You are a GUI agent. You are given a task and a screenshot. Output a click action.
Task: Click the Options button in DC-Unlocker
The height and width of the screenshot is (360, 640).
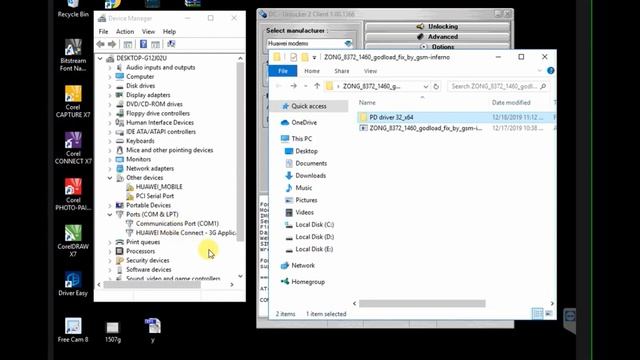437,47
